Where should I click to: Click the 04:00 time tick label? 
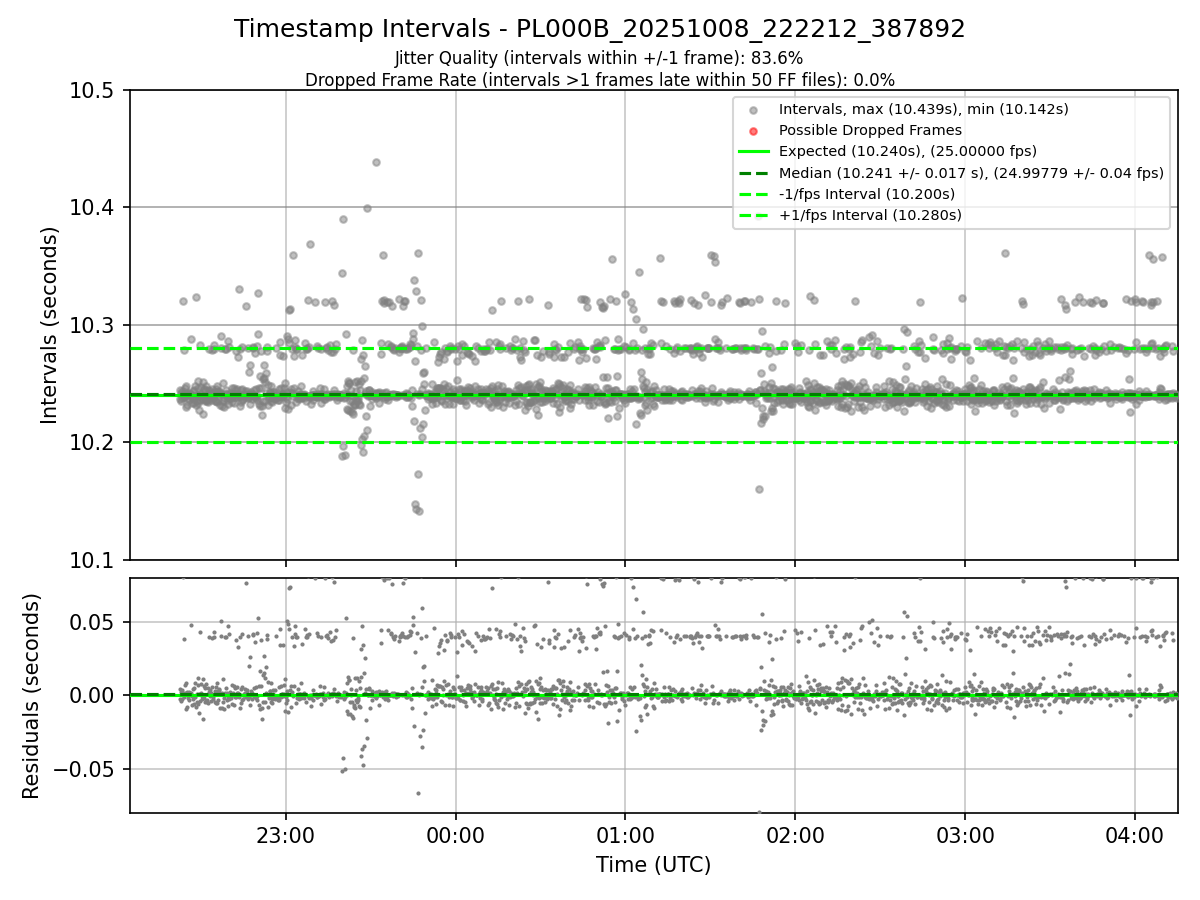click(1134, 834)
